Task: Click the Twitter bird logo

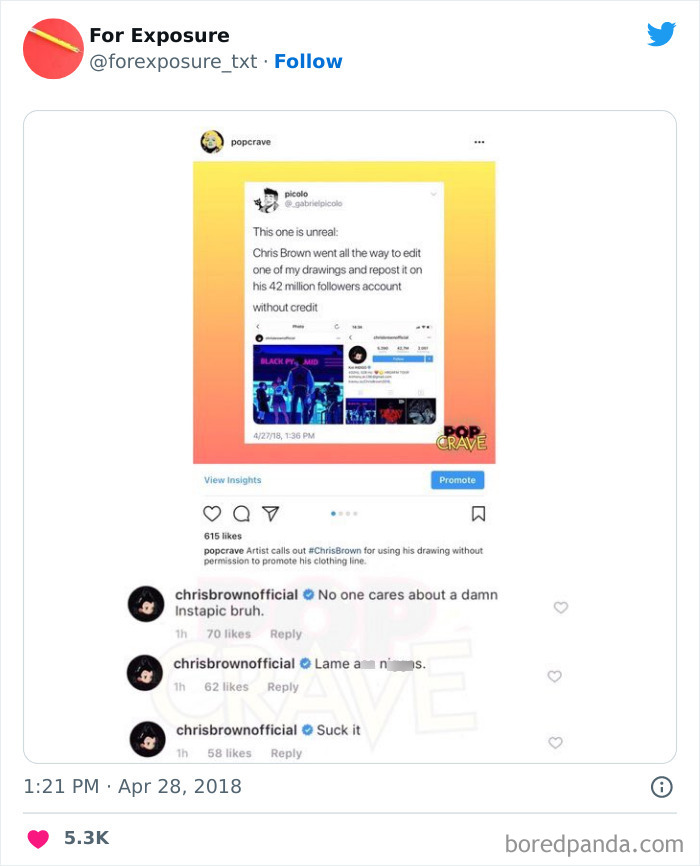Action: coord(661,34)
